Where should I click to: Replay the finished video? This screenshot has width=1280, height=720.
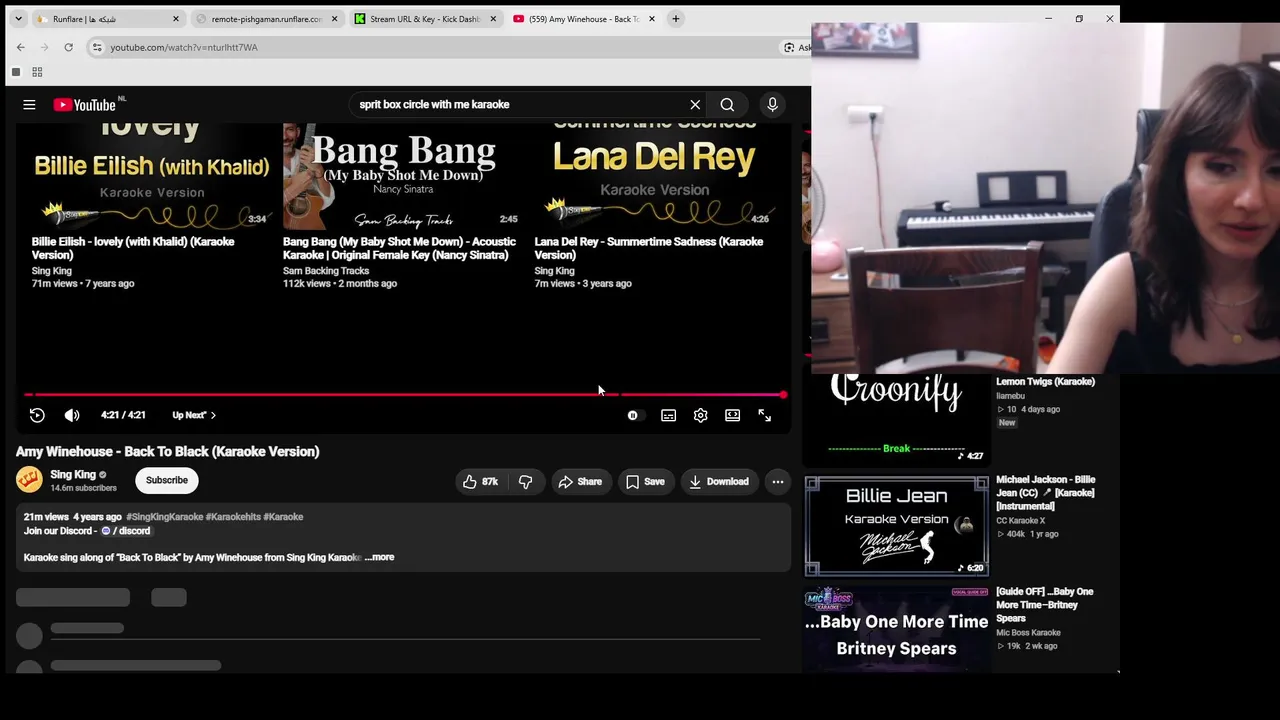37,415
